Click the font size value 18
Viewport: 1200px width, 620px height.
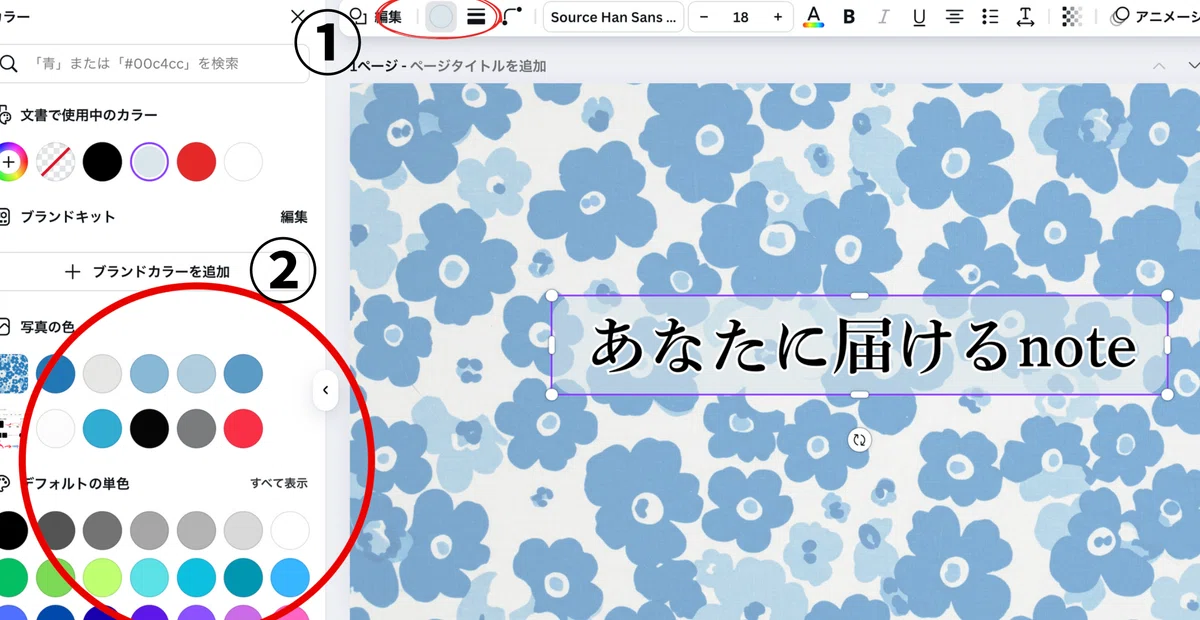point(740,17)
